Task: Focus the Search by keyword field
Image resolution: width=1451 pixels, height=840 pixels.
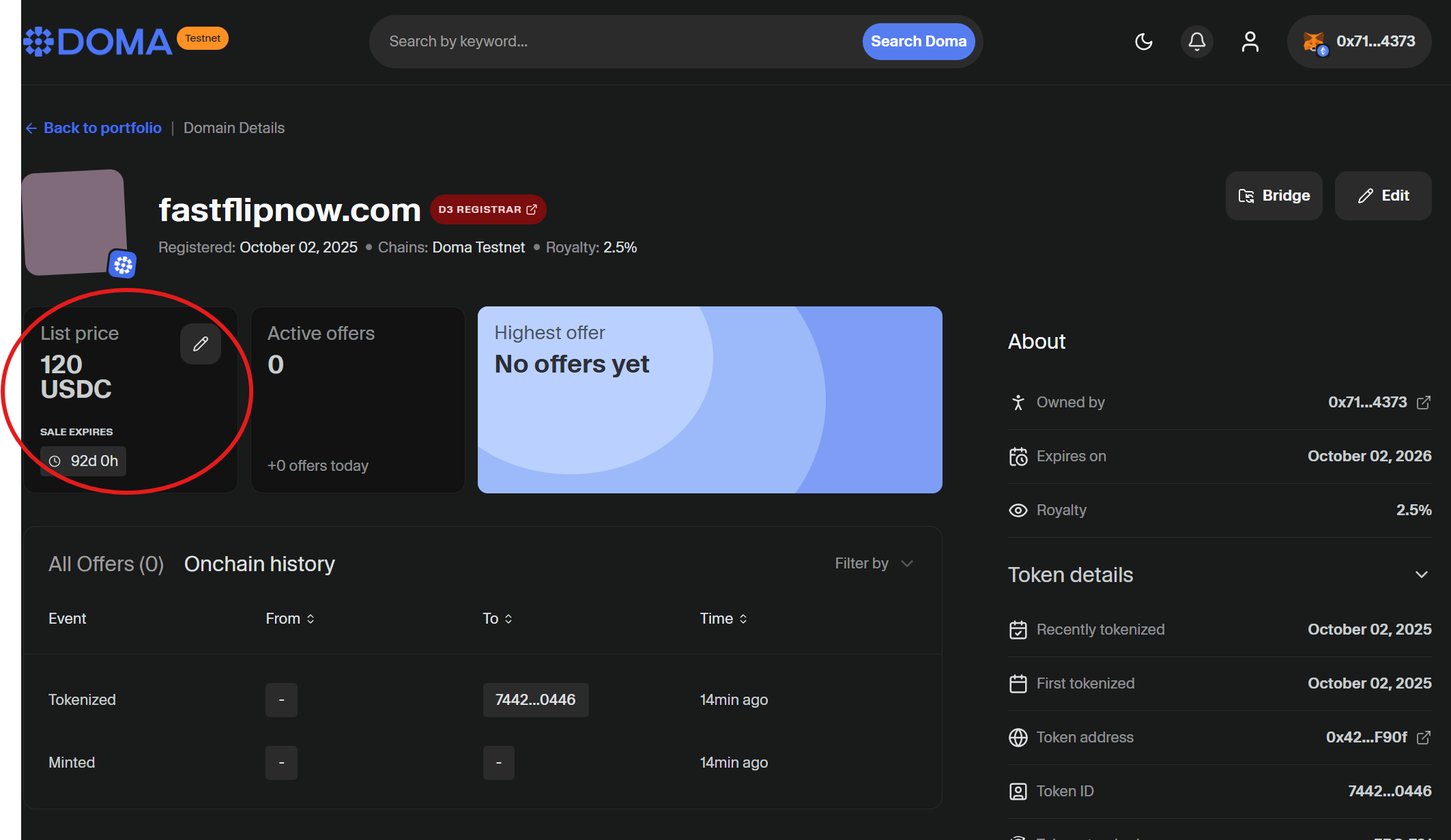Action: (x=614, y=42)
